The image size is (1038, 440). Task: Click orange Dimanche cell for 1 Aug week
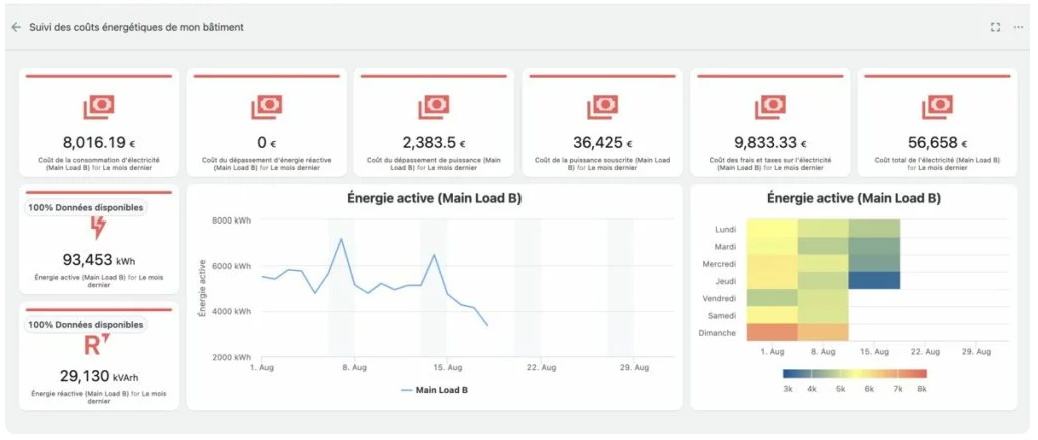click(x=772, y=332)
